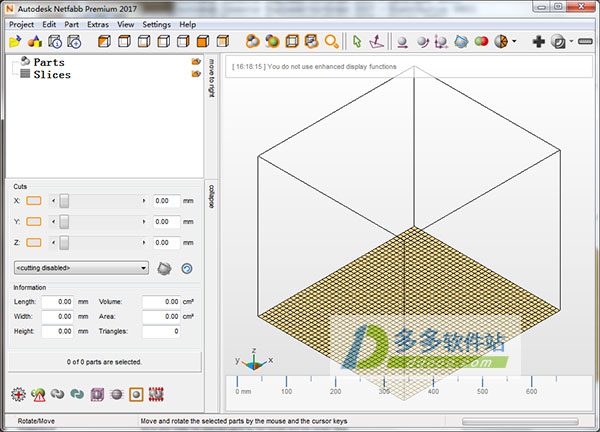Screen dimensions: 600x432
Task: Click the xyz axis orientation gizmo
Action: coord(254,360)
